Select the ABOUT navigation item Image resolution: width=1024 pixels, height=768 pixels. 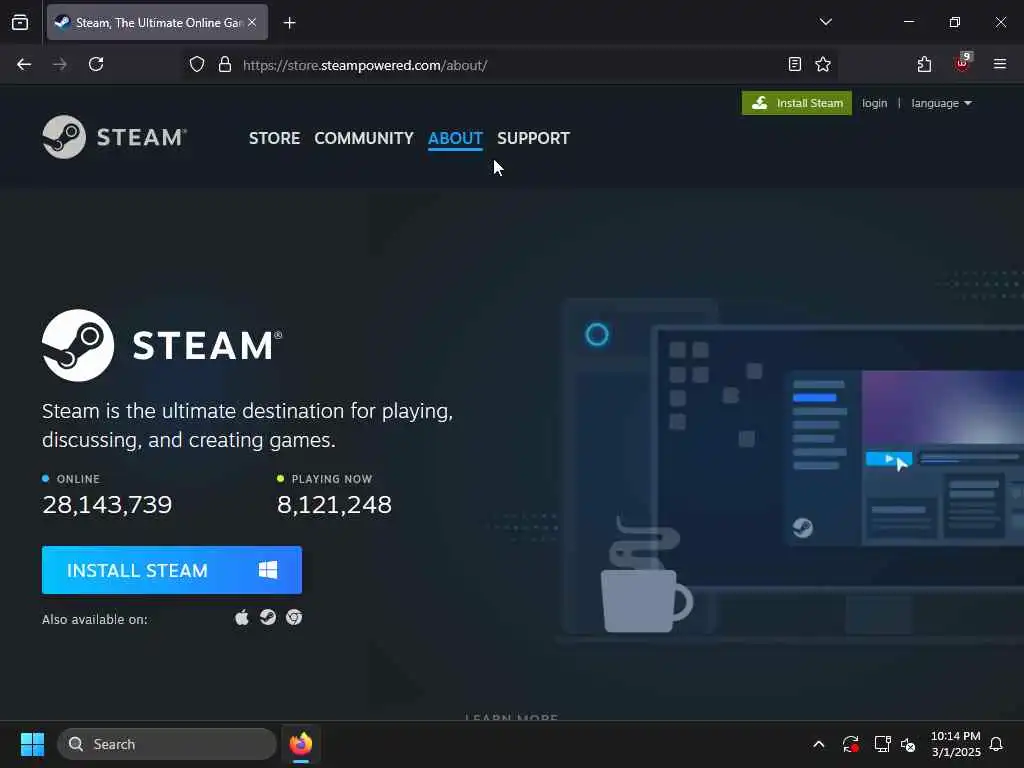[x=455, y=138]
